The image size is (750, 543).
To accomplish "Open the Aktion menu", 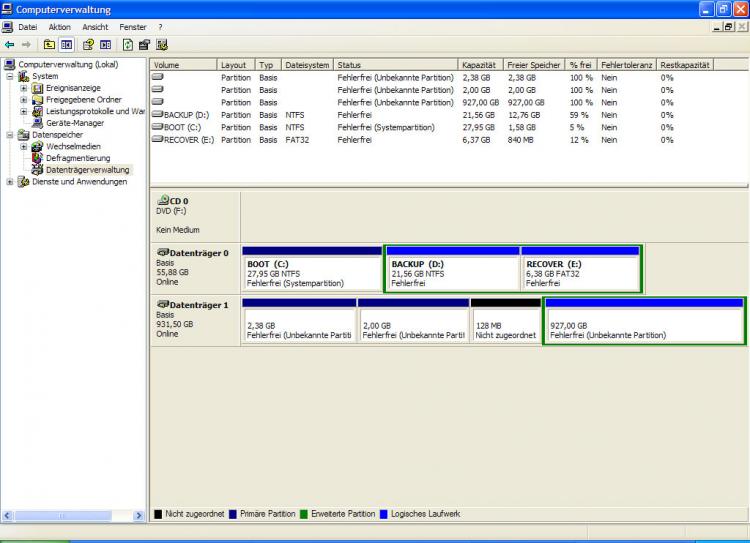I will [59, 26].
